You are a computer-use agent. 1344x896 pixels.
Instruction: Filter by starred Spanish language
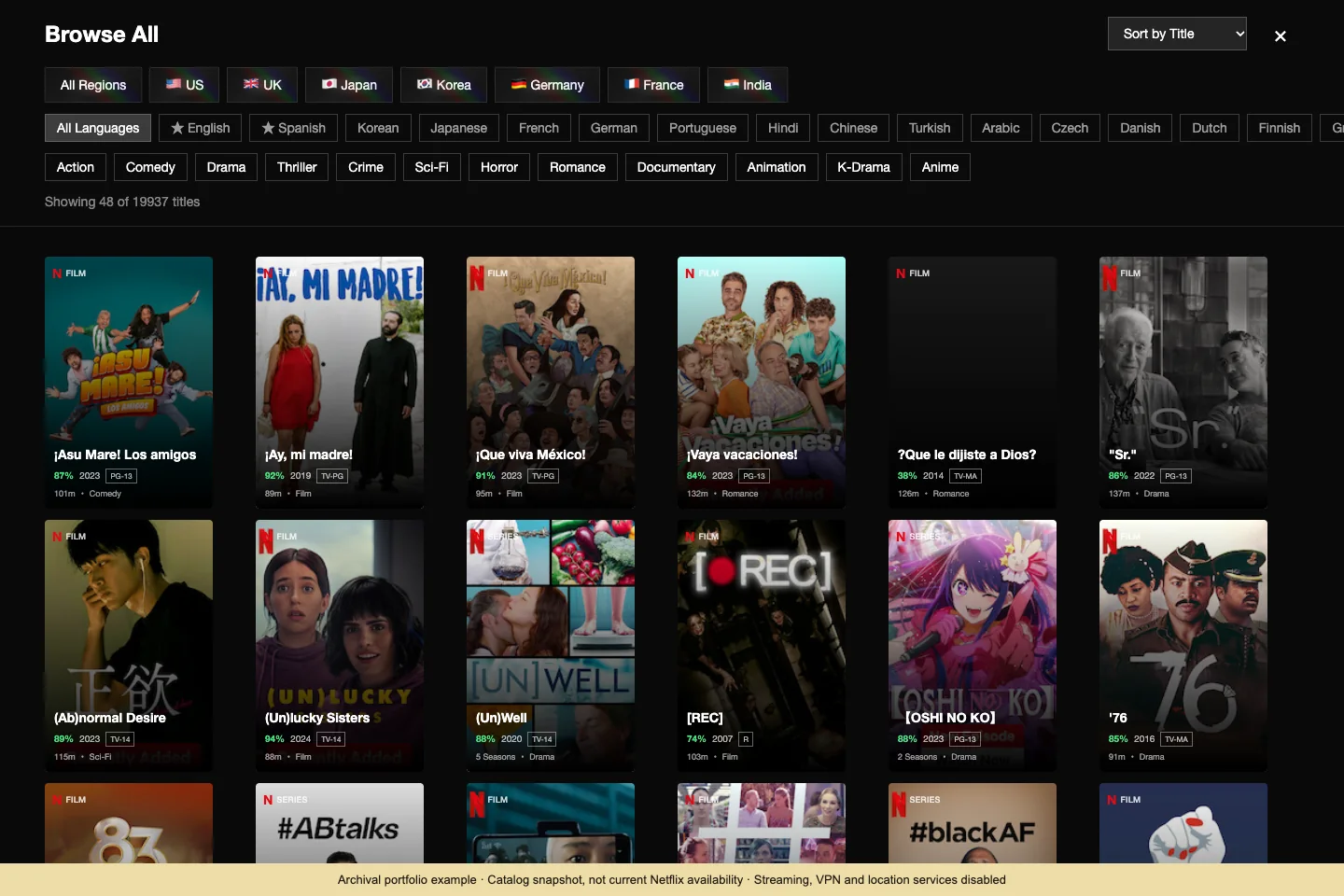(x=294, y=128)
